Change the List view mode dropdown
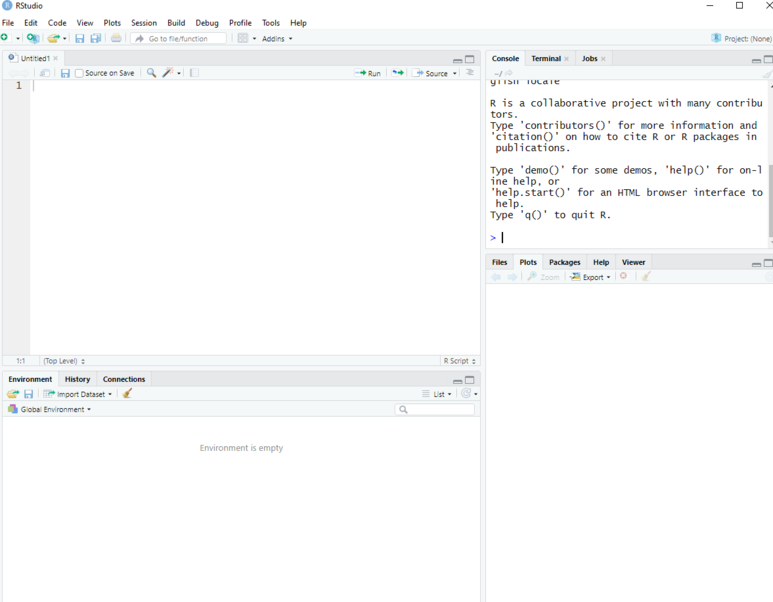Image resolution: width=773 pixels, height=602 pixels. click(x=437, y=394)
